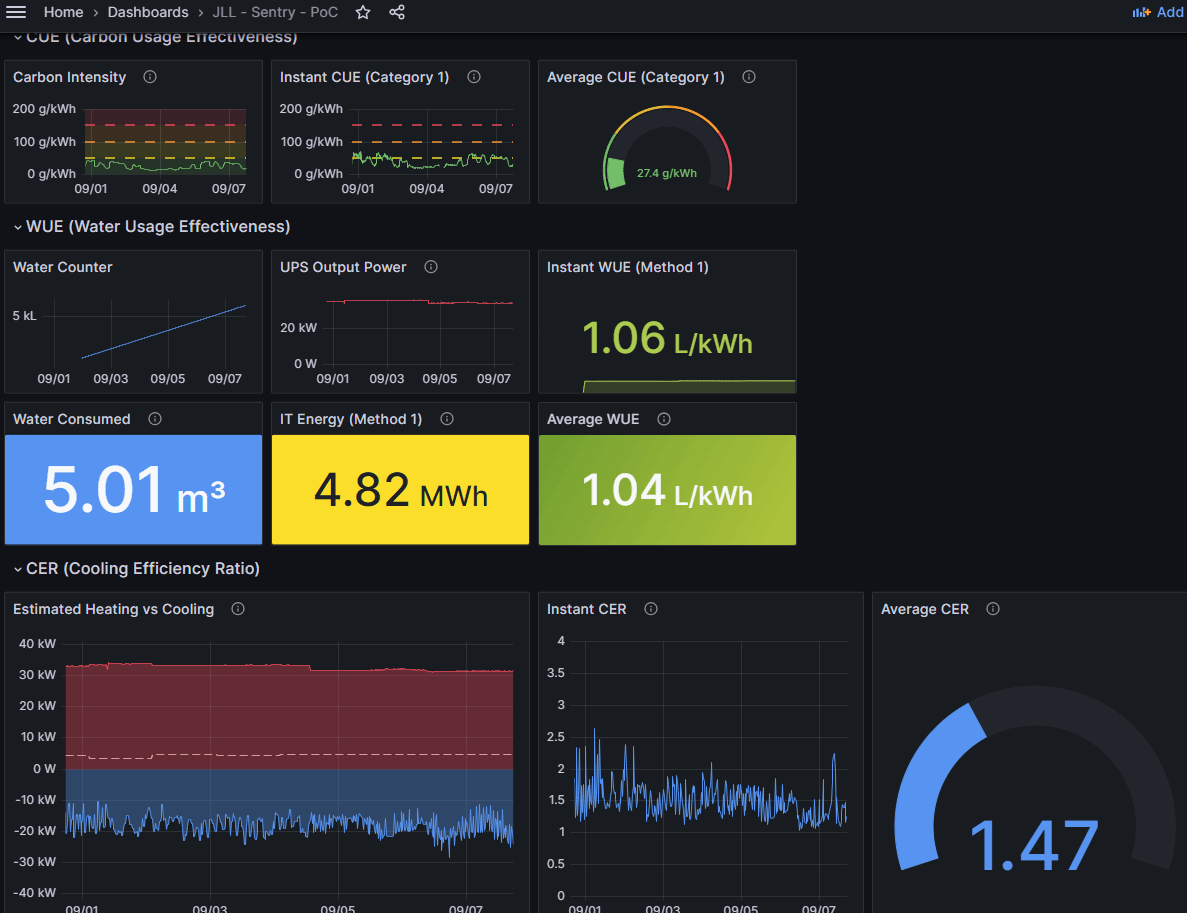Open Instant CUE (Category 1) panel title
Screen dimensions: 1187x913
[x=364, y=77]
